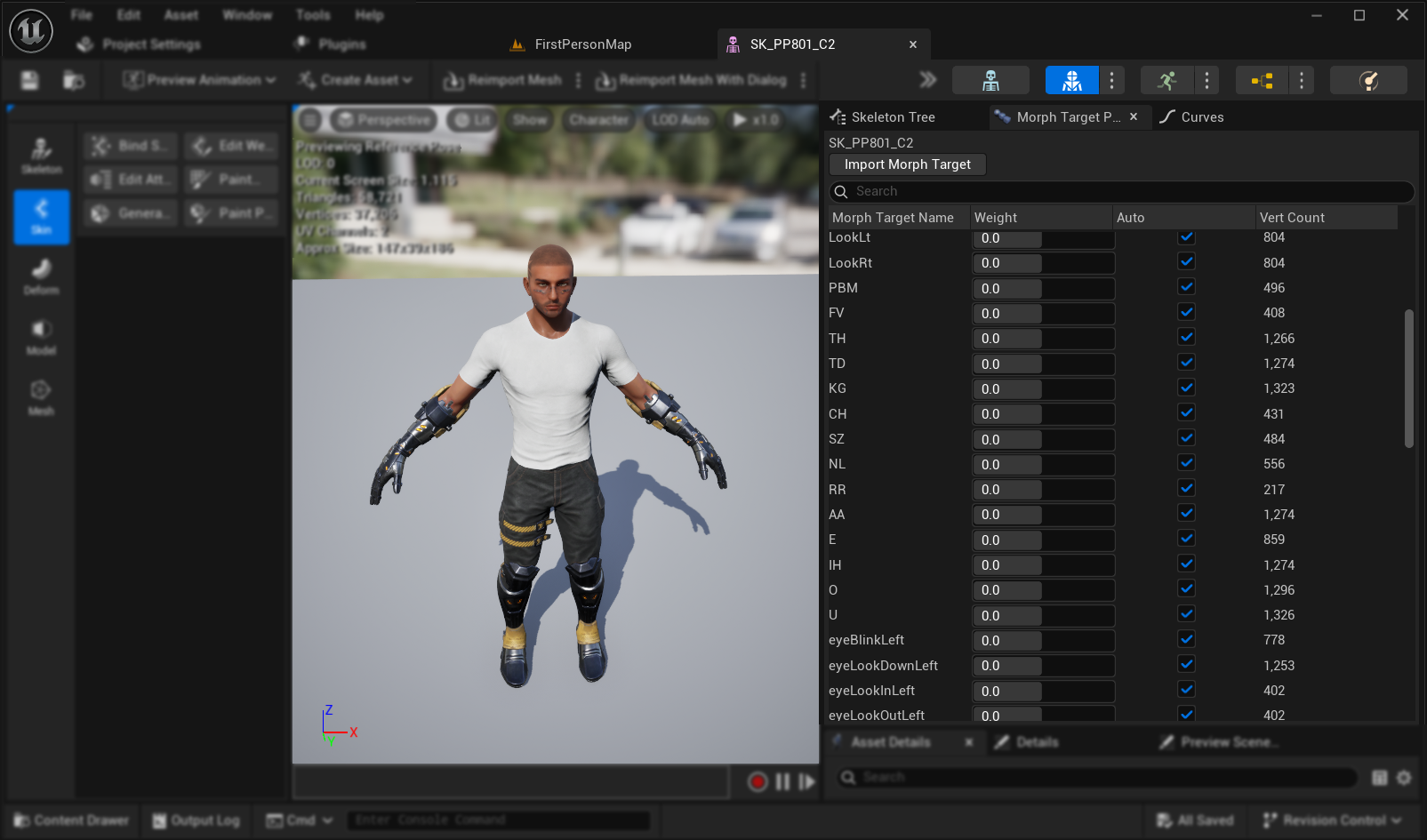
Task: Open the Physics asset editor icon
Action: pyautogui.click(x=1368, y=79)
